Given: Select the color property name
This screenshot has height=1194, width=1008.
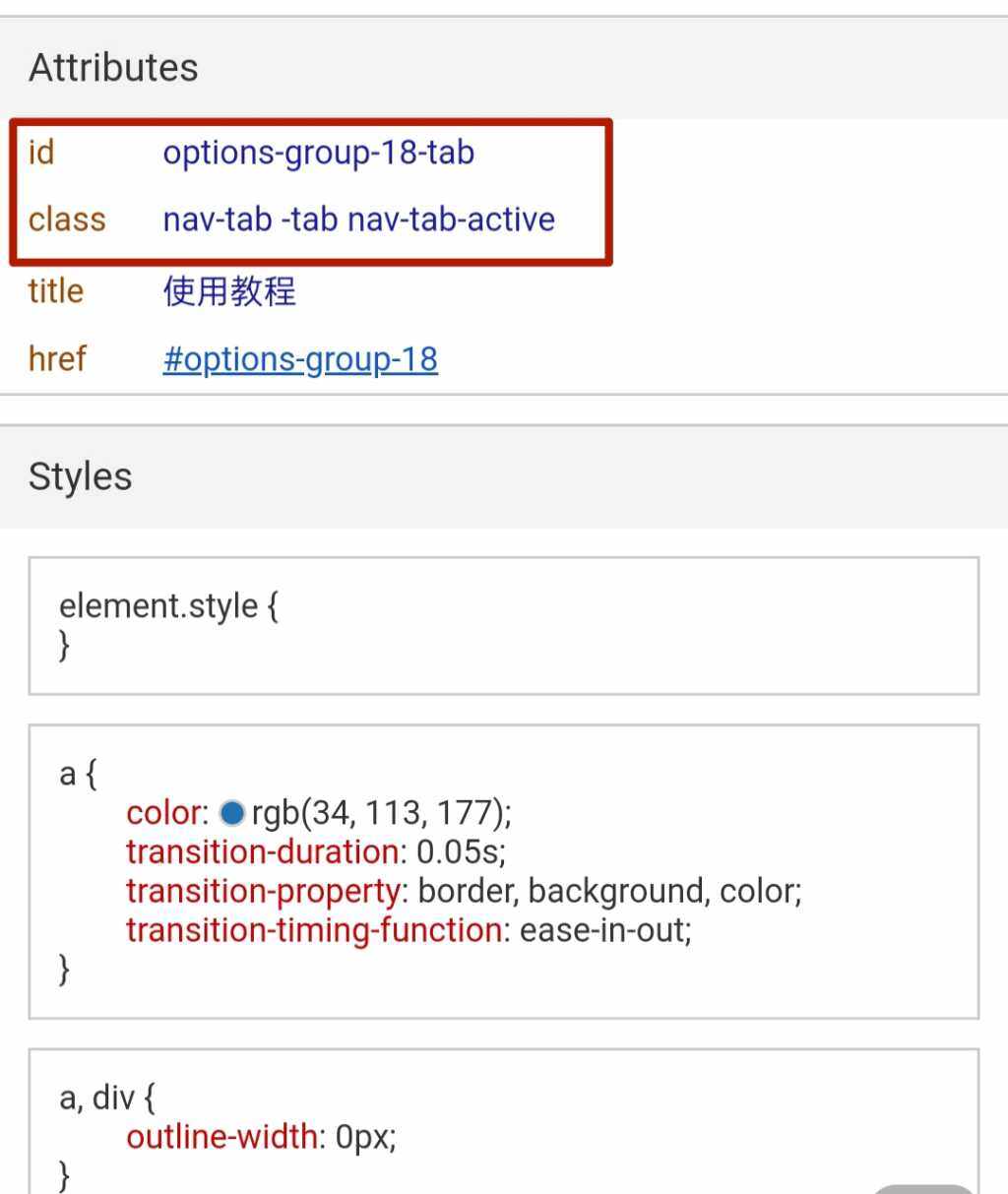Looking at the screenshot, I should 163,812.
